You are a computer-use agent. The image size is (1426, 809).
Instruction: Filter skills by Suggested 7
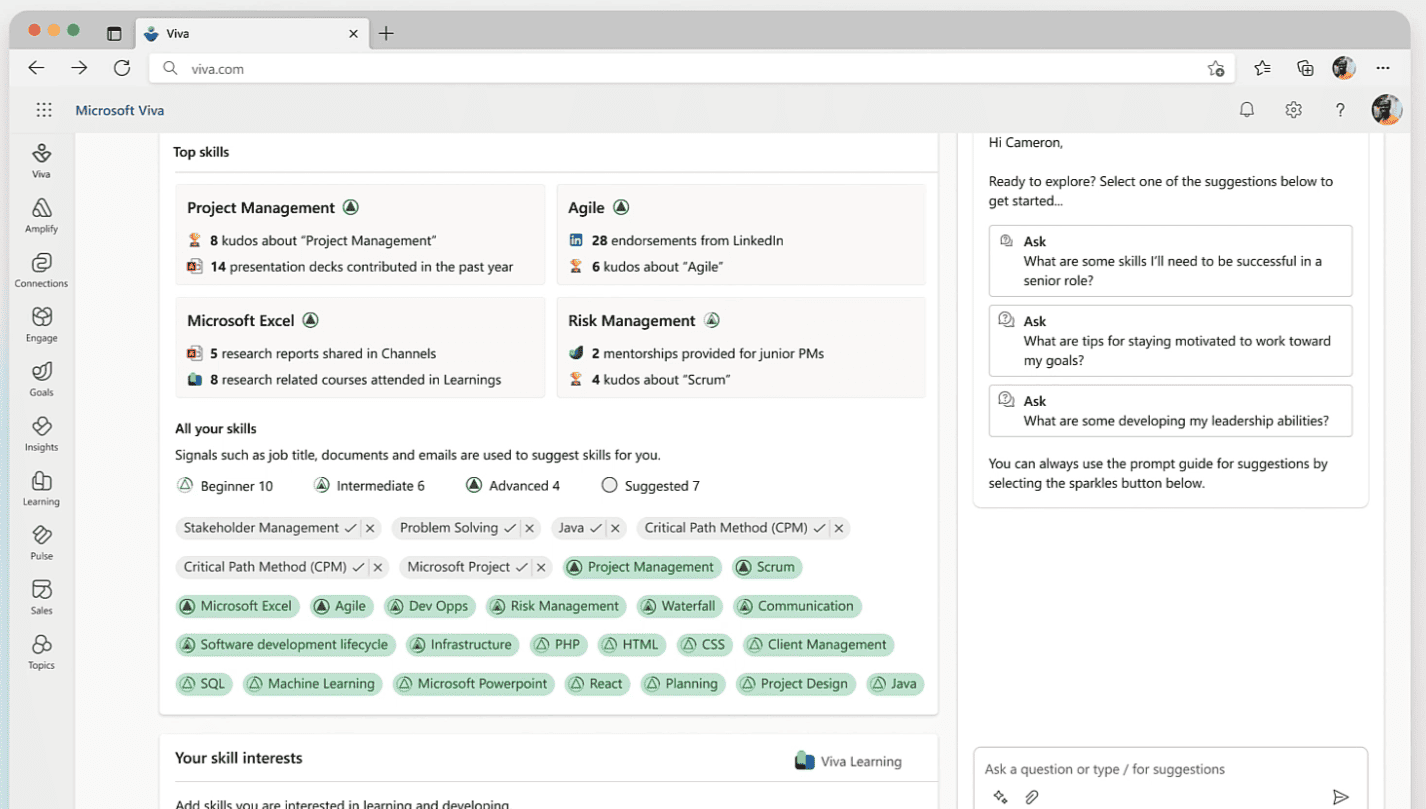coord(650,486)
